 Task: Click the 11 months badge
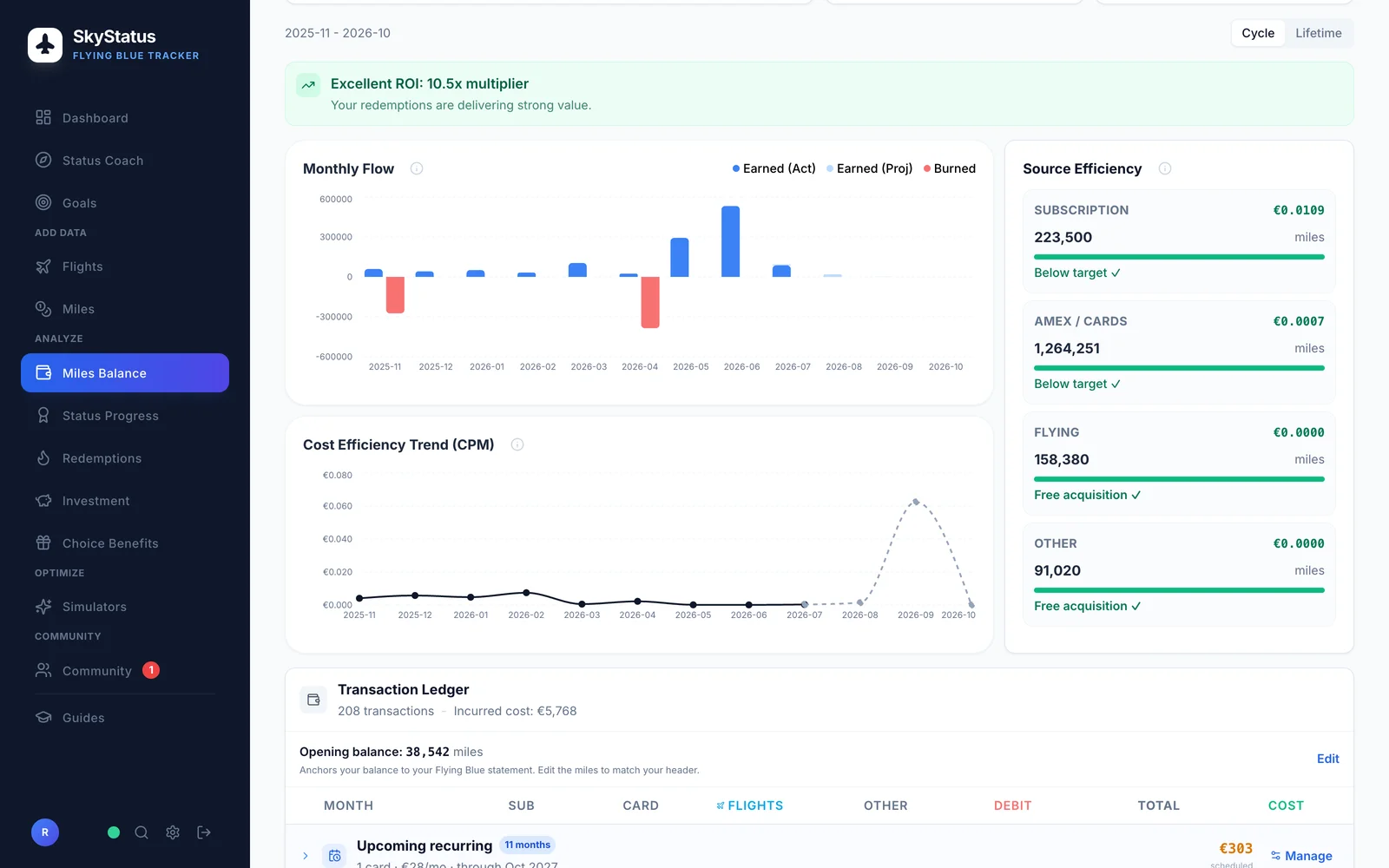click(528, 845)
